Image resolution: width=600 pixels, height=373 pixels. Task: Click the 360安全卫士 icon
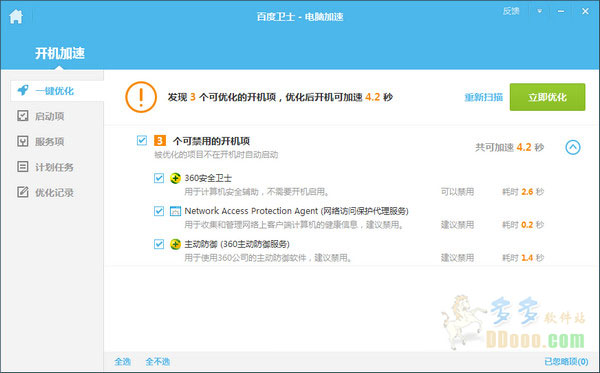click(175, 178)
